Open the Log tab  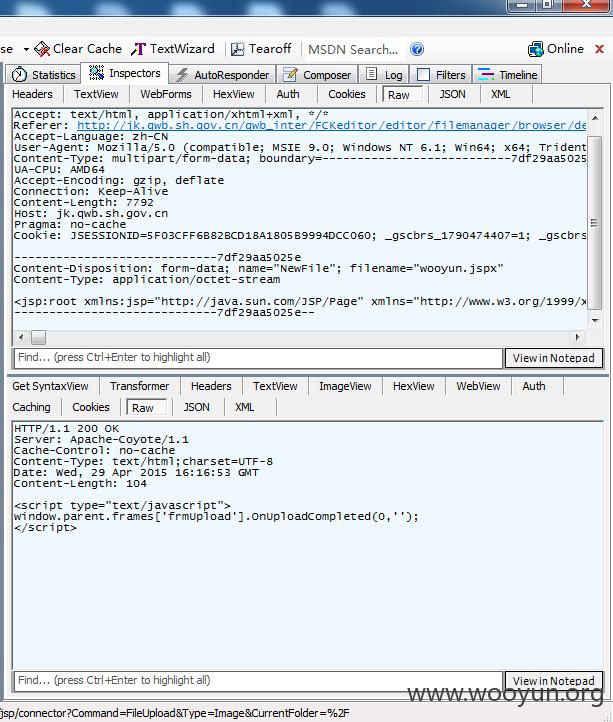(385, 75)
